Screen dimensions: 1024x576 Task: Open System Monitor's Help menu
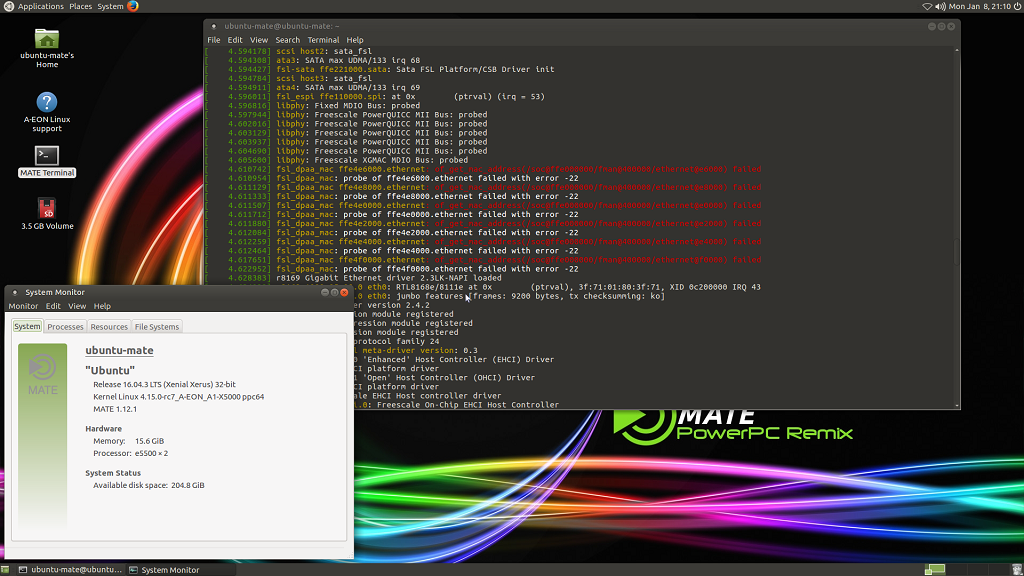102,306
